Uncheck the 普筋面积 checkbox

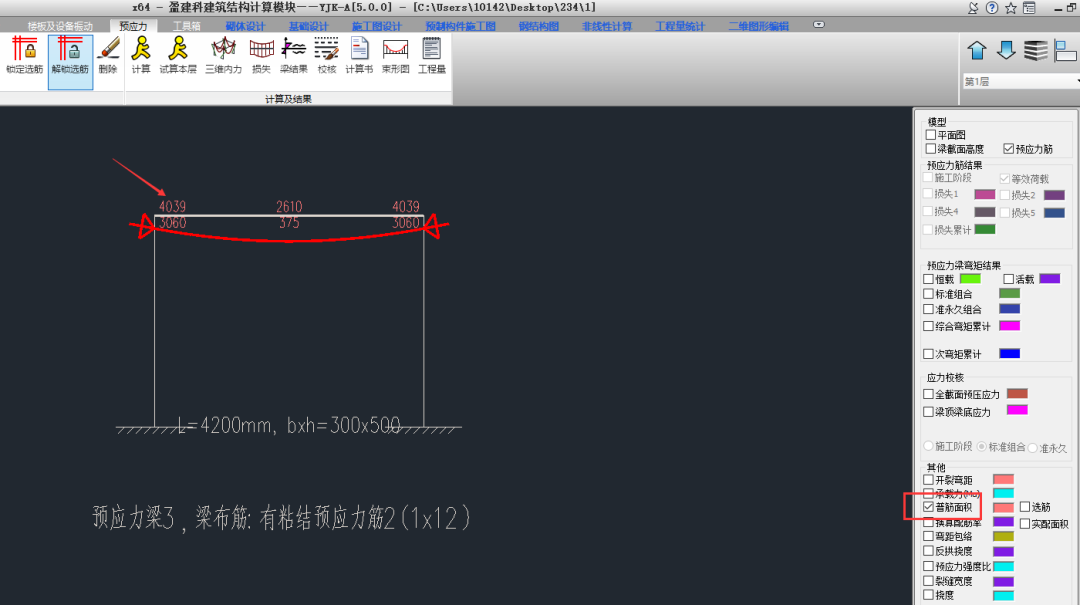[928, 507]
